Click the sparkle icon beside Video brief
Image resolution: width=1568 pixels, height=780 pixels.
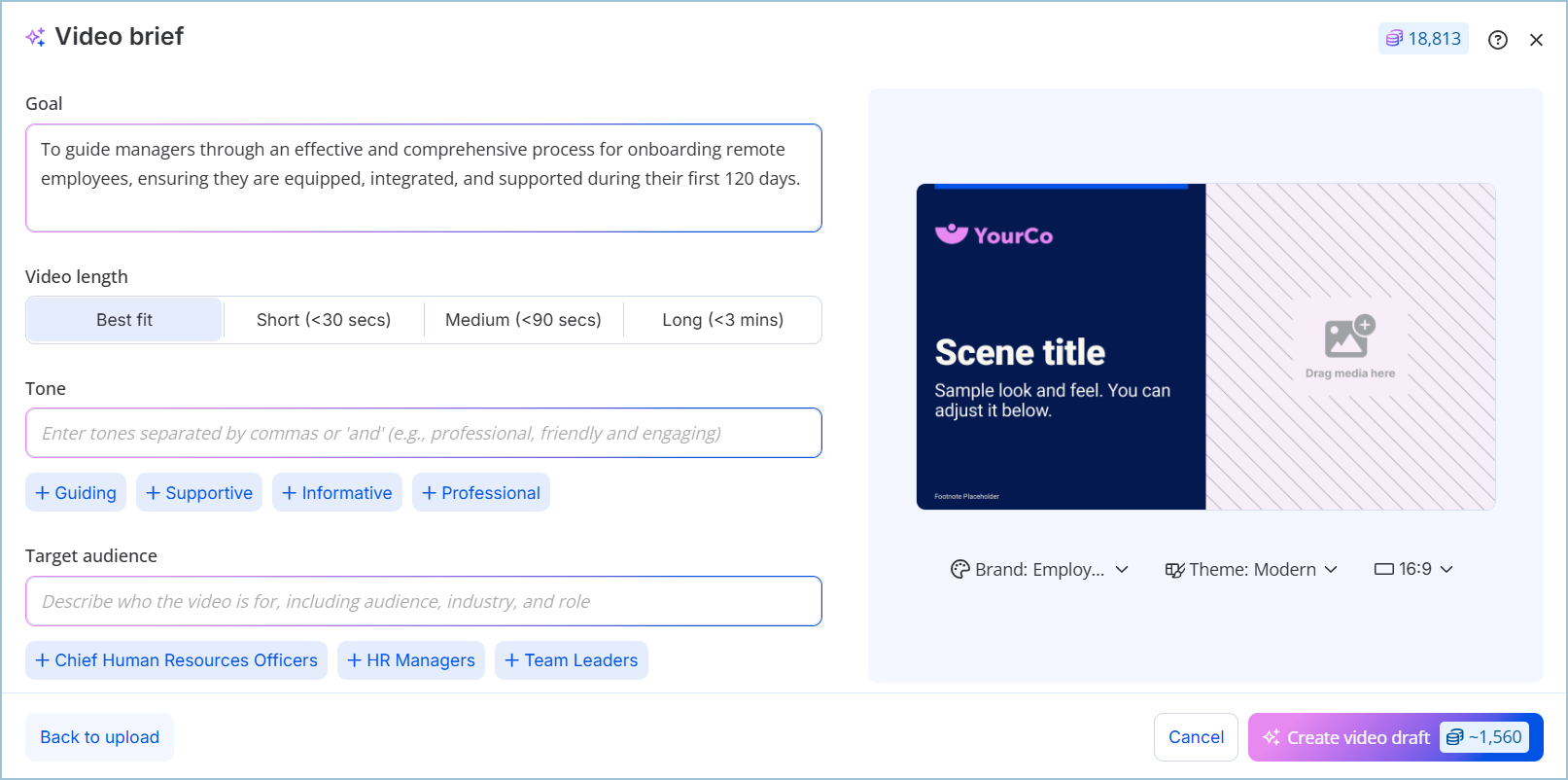(x=36, y=37)
